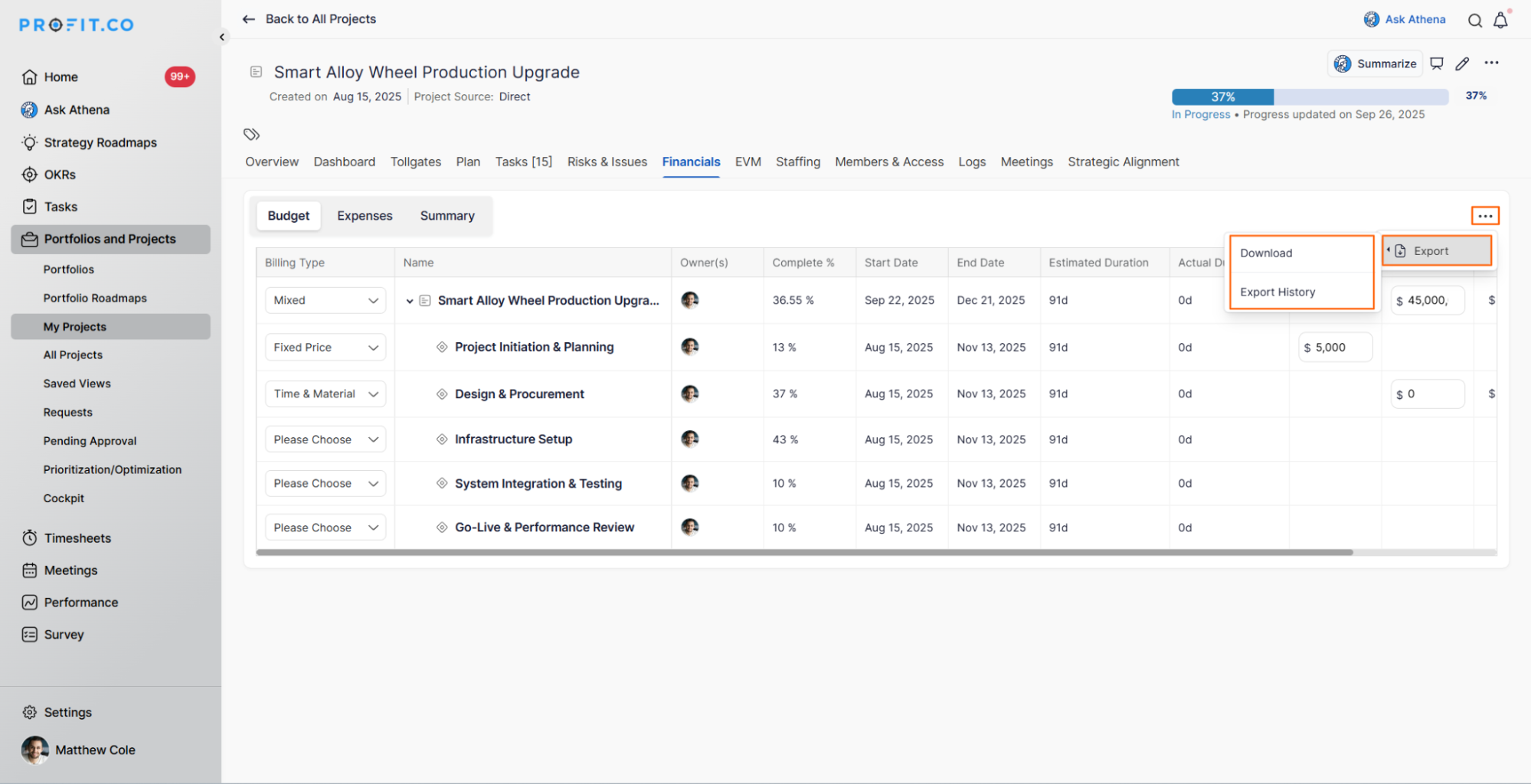The image size is (1531, 784).
Task: Click the notification bell icon
Action: [1500, 21]
